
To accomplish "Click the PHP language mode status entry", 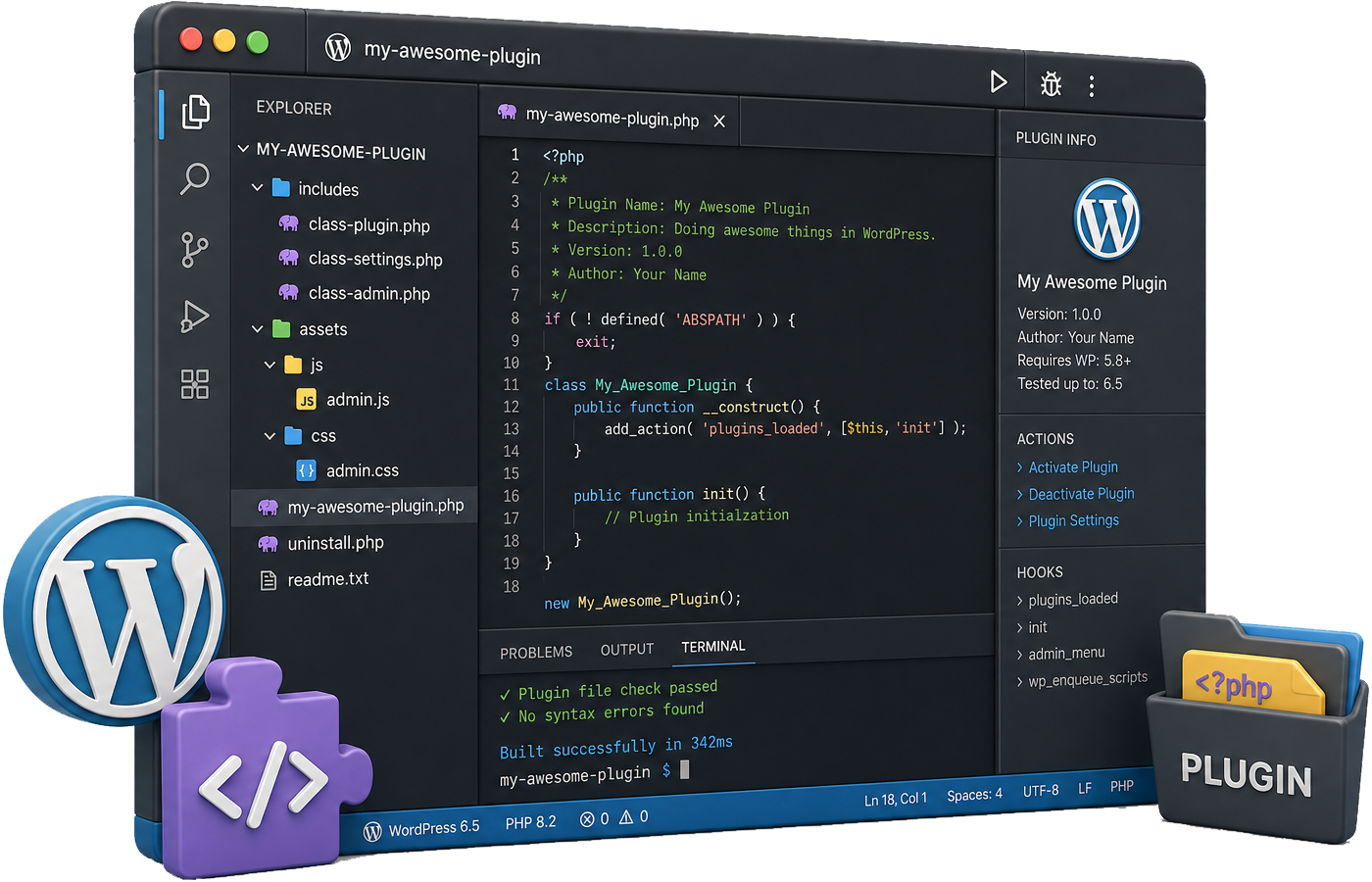I will [x=1122, y=786].
